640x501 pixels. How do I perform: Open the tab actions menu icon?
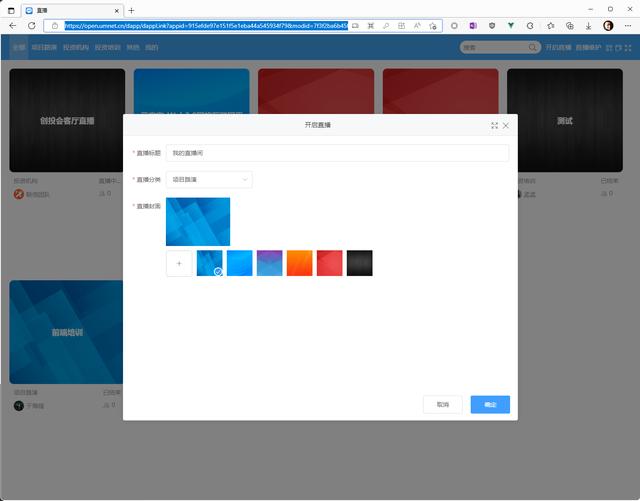[x=11, y=11]
